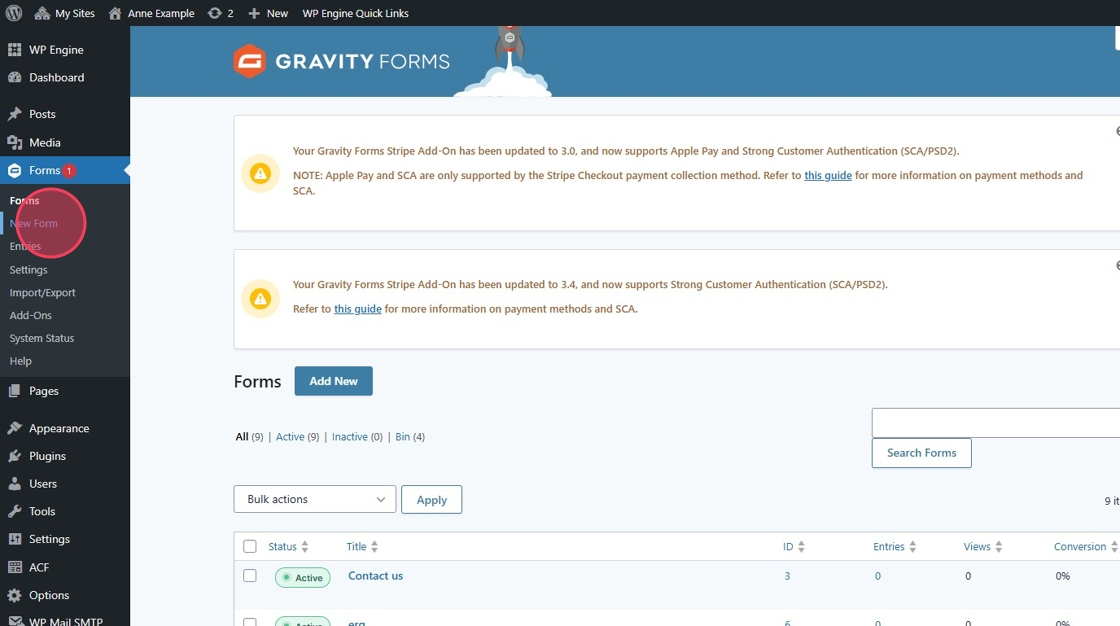The width and height of the screenshot is (1120, 626).
Task: Open WordPress Settings with sliders icon
Action: tap(65, 539)
